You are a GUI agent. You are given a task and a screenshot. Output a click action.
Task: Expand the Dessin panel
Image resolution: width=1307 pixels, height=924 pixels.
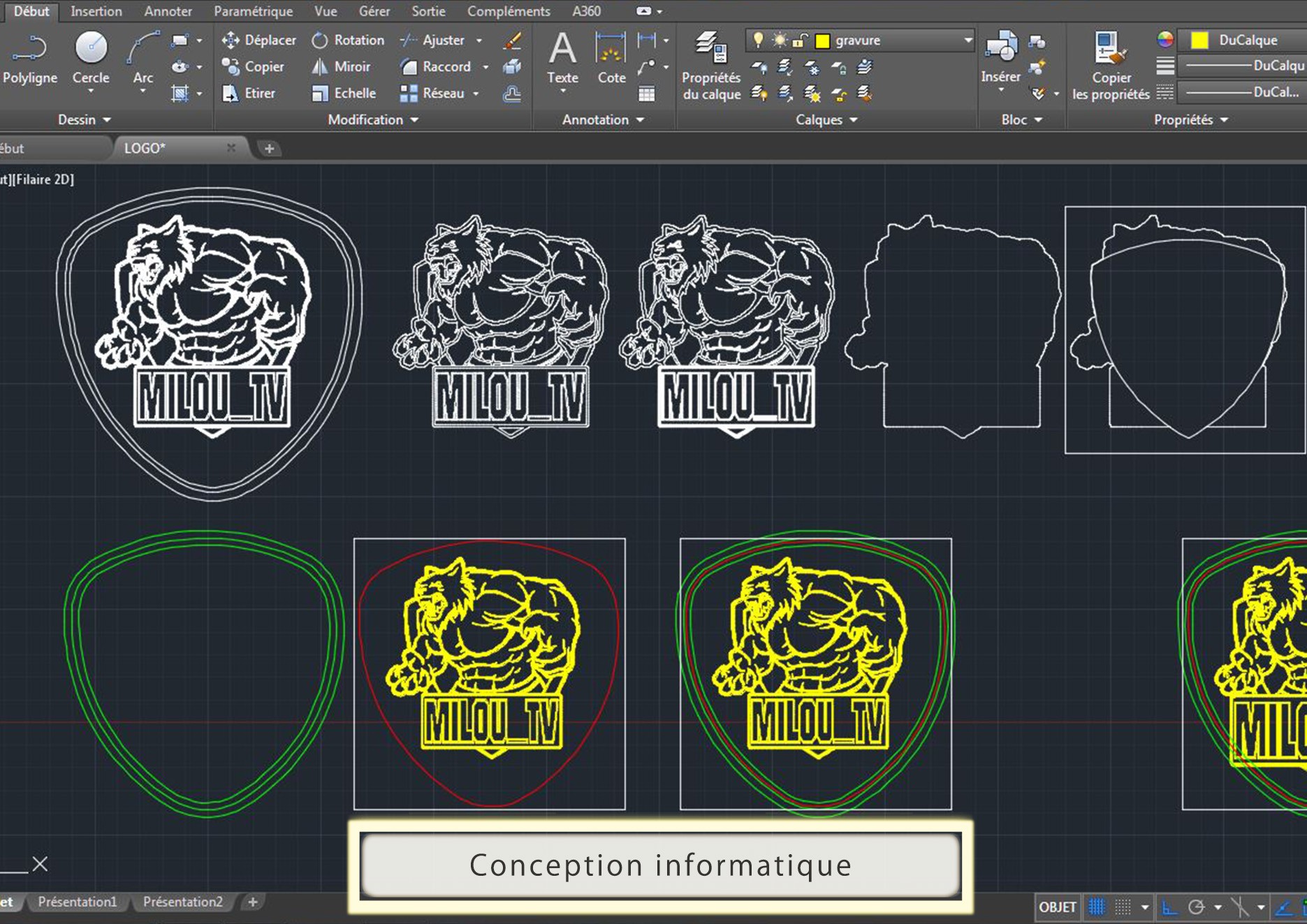pos(85,119)
